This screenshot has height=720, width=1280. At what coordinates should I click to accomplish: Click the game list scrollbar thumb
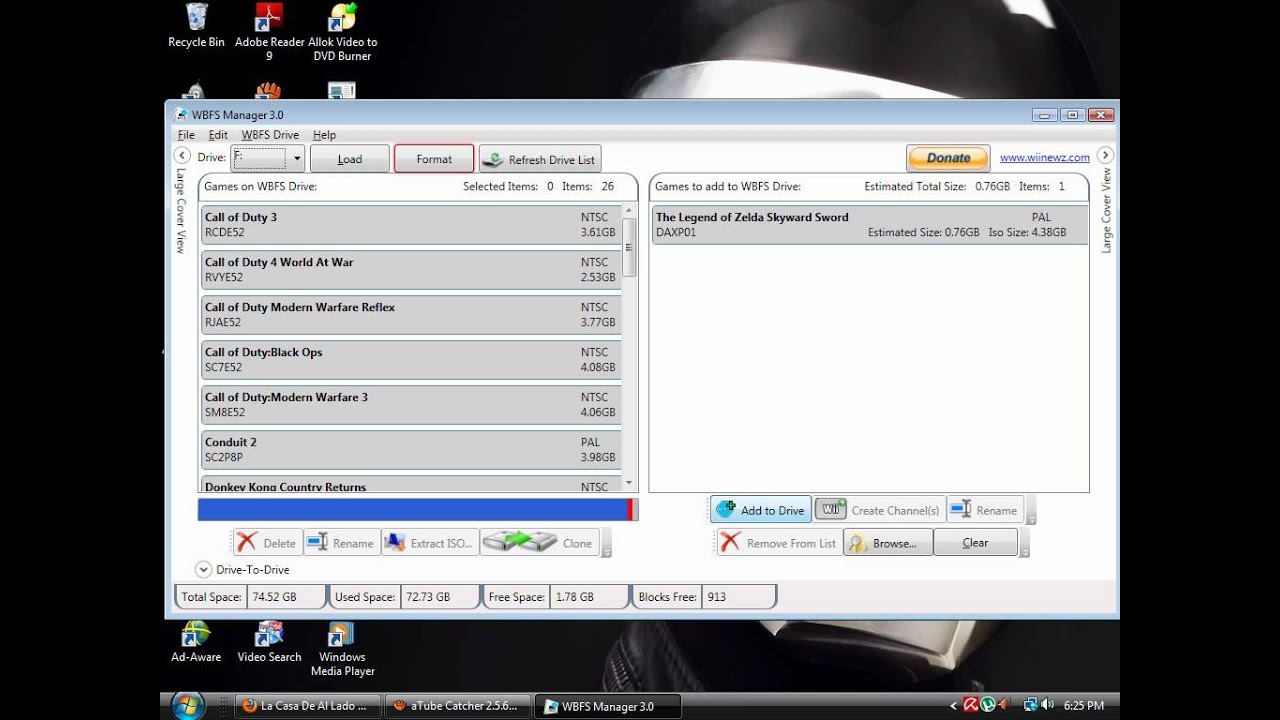point(630,247)
